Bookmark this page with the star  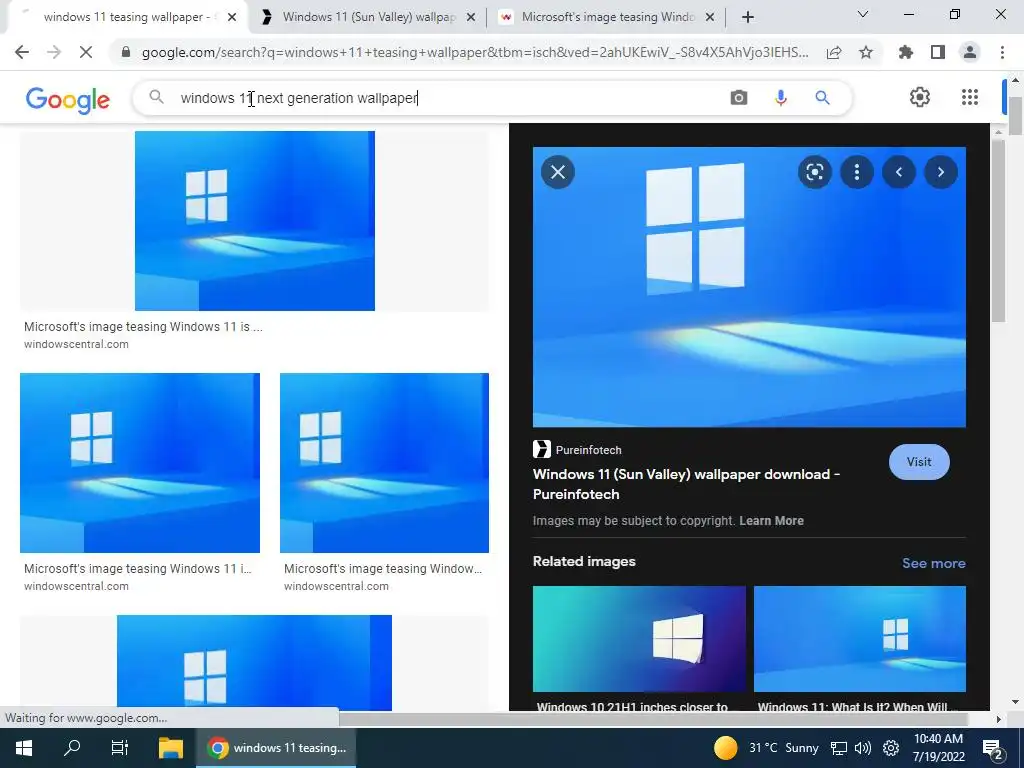click(x=866, y=52)
